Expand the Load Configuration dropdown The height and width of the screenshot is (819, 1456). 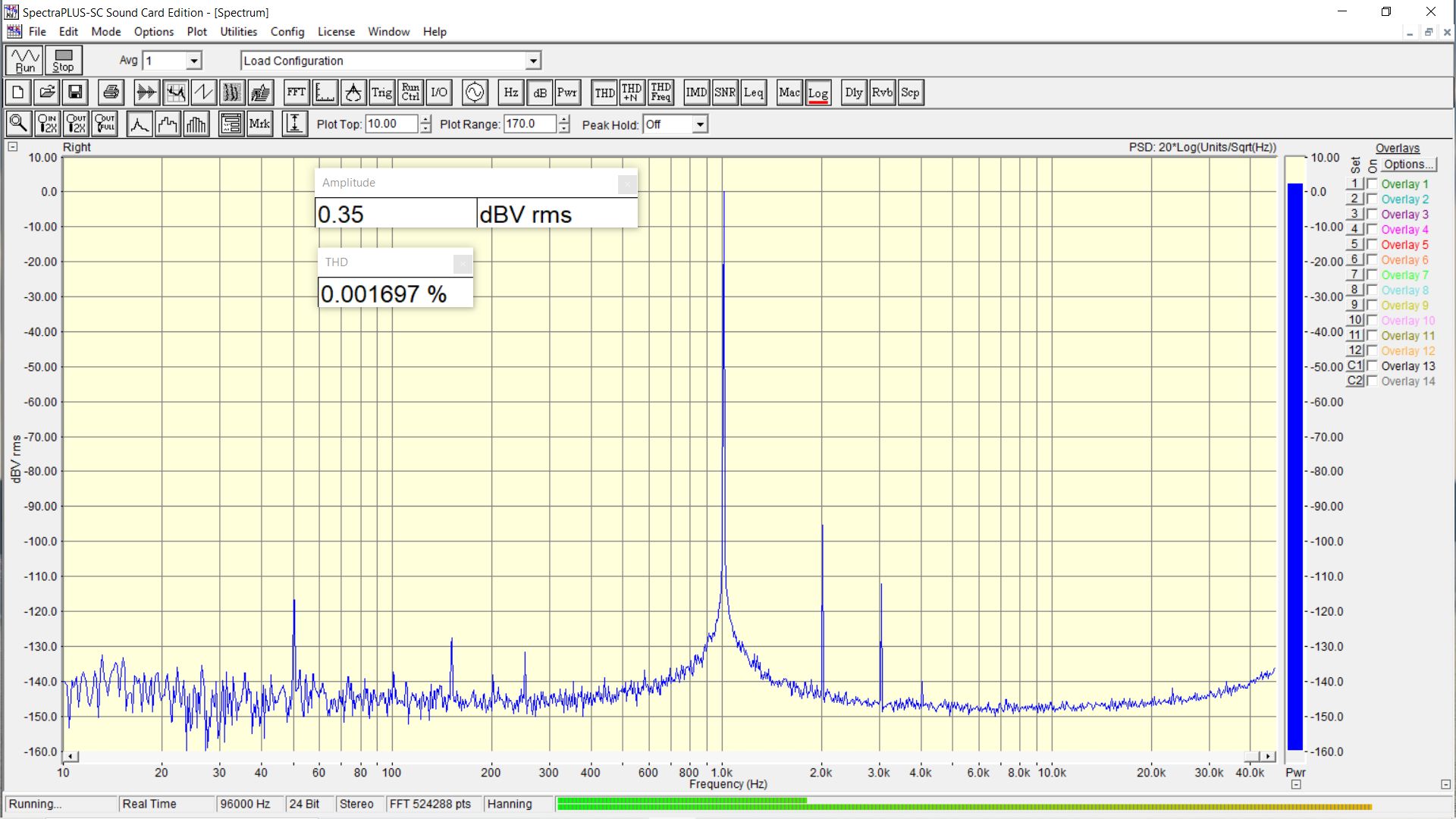click(x=533, y=61)
